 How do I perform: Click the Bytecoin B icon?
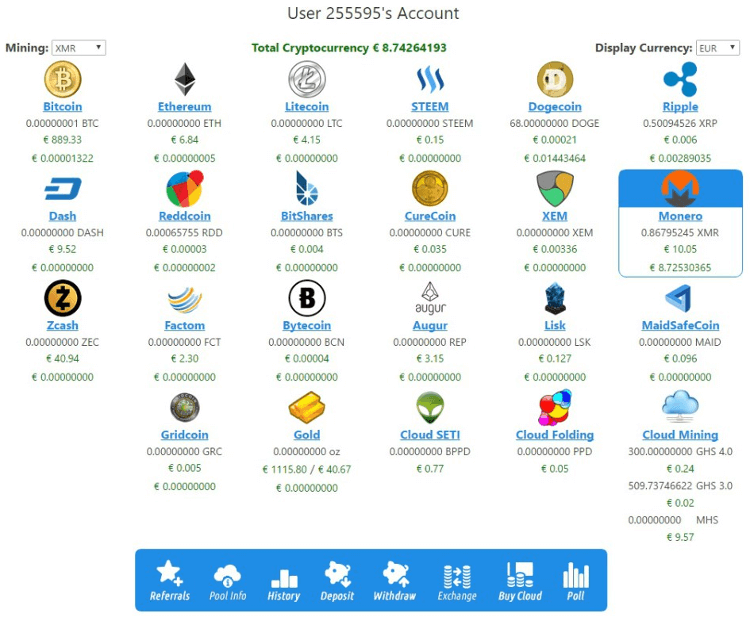click(x=307, y=298)
